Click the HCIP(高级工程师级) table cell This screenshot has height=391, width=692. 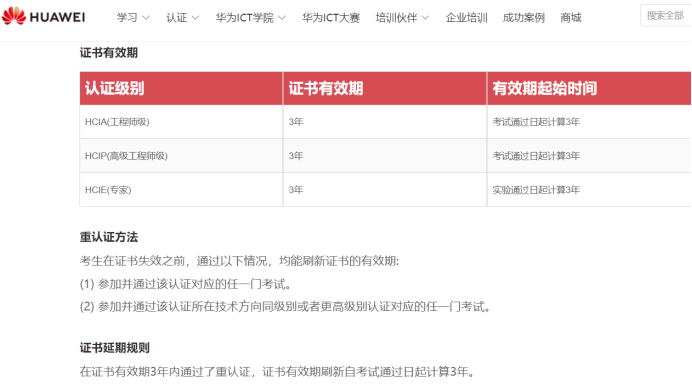(181, 156)
